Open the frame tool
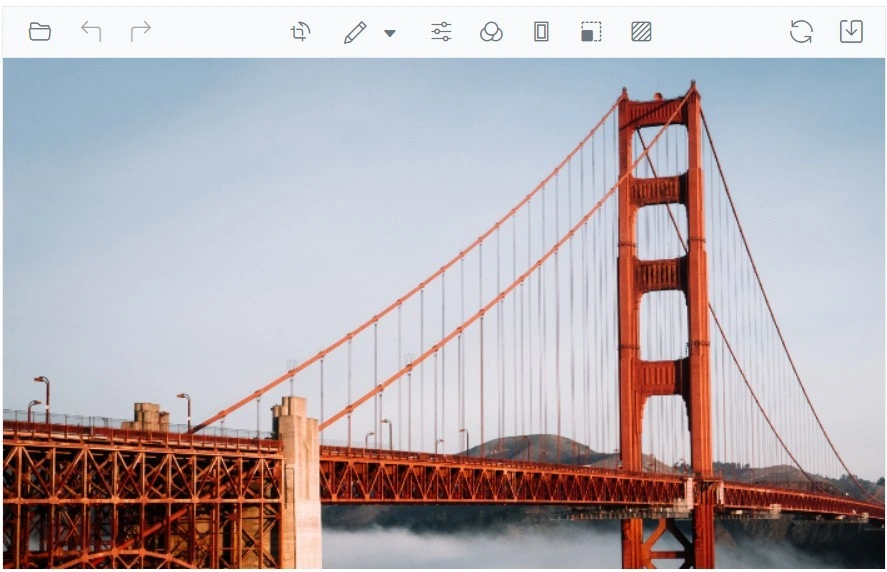 (x=541, y=32)
